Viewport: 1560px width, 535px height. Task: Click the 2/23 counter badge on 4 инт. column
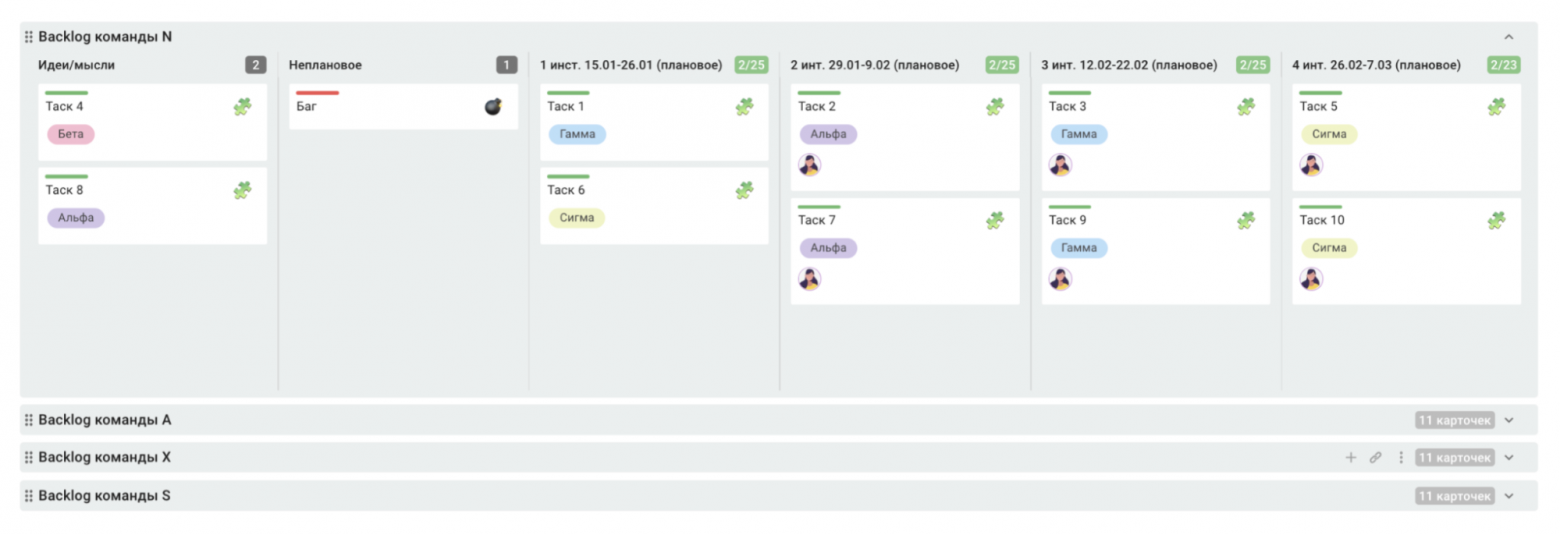(1503, 65)
